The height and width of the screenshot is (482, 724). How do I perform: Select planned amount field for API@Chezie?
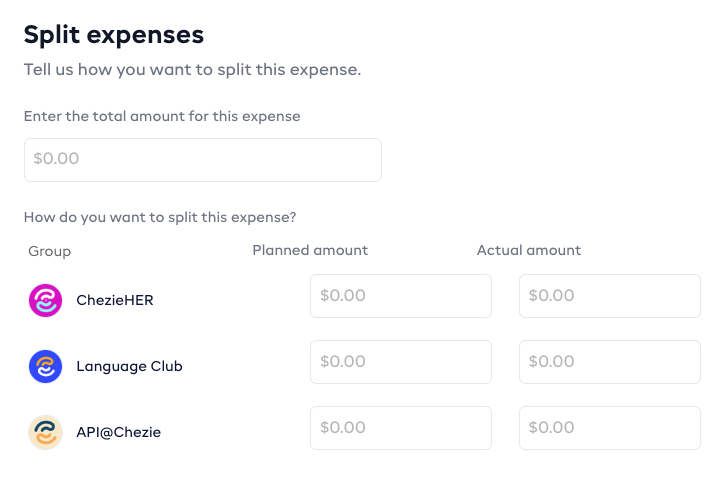click(x=401, y=428)
